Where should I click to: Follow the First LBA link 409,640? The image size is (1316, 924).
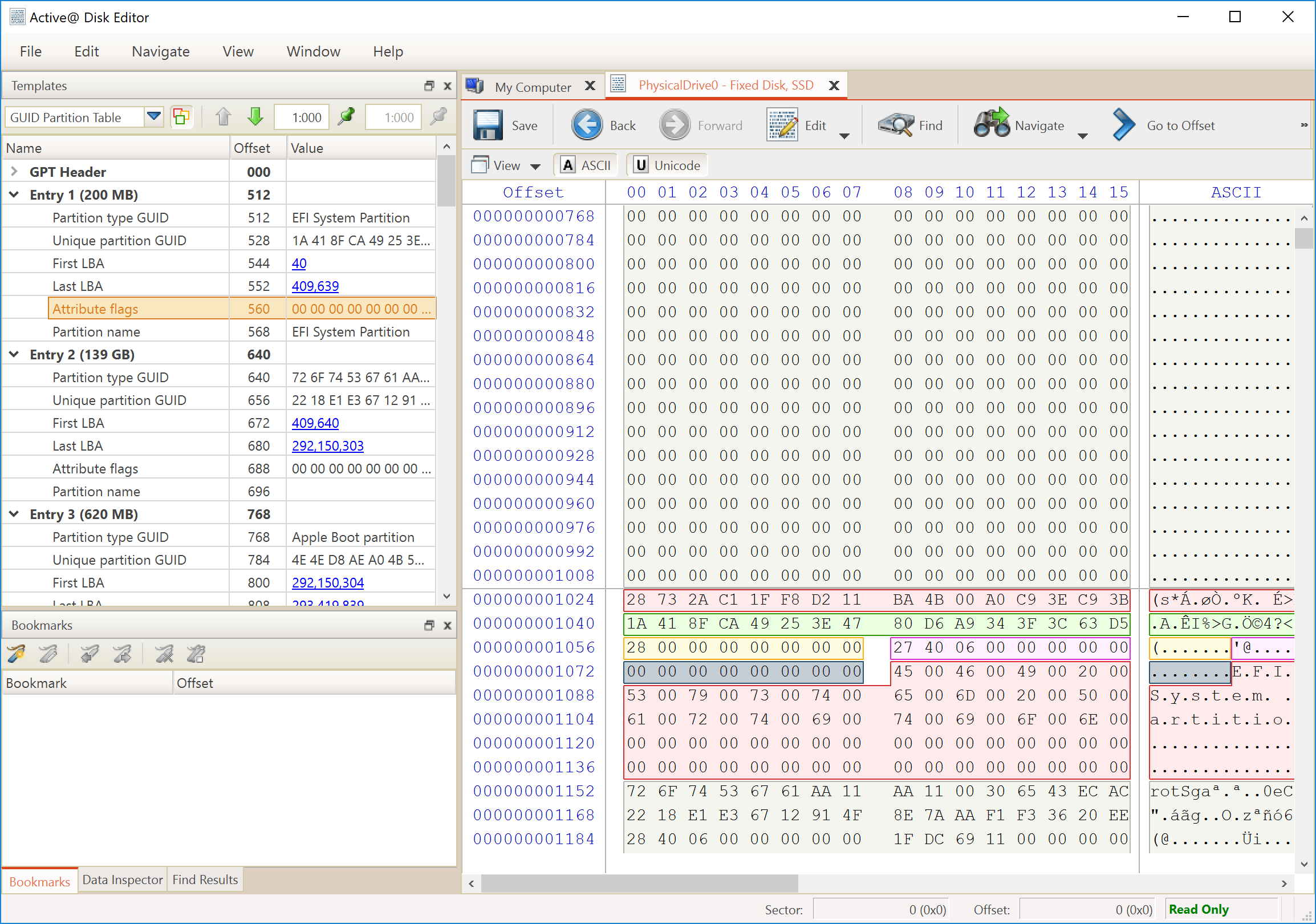[315, 423]
